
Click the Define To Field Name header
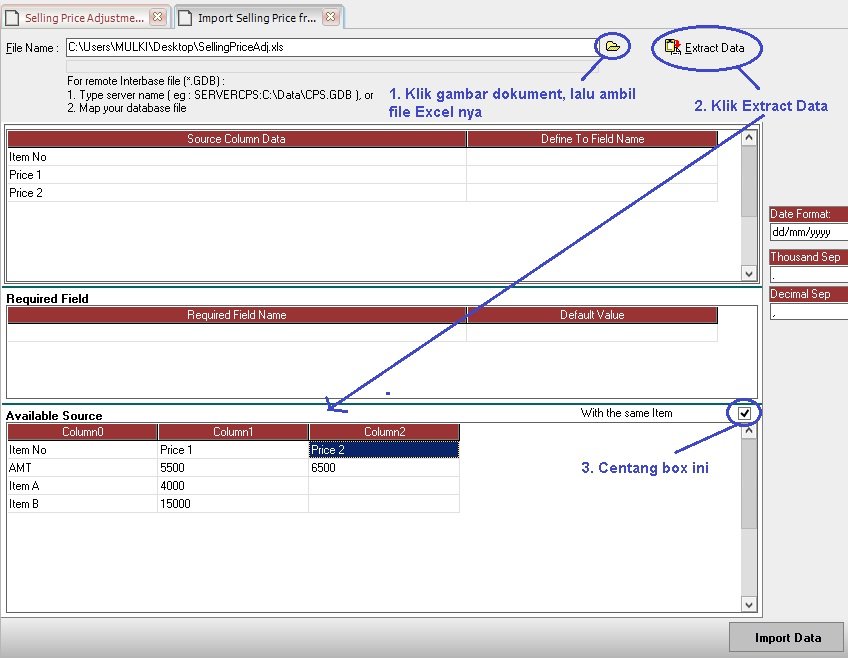(592, 139)
